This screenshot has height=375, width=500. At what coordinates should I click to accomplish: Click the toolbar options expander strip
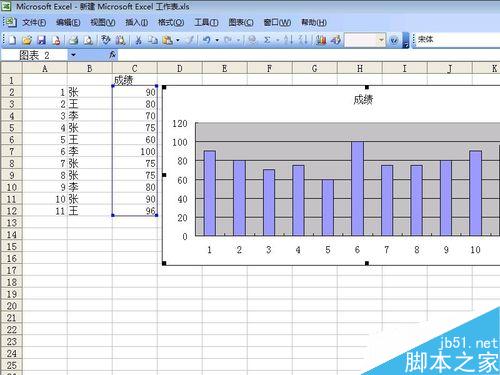pos(406,40)
